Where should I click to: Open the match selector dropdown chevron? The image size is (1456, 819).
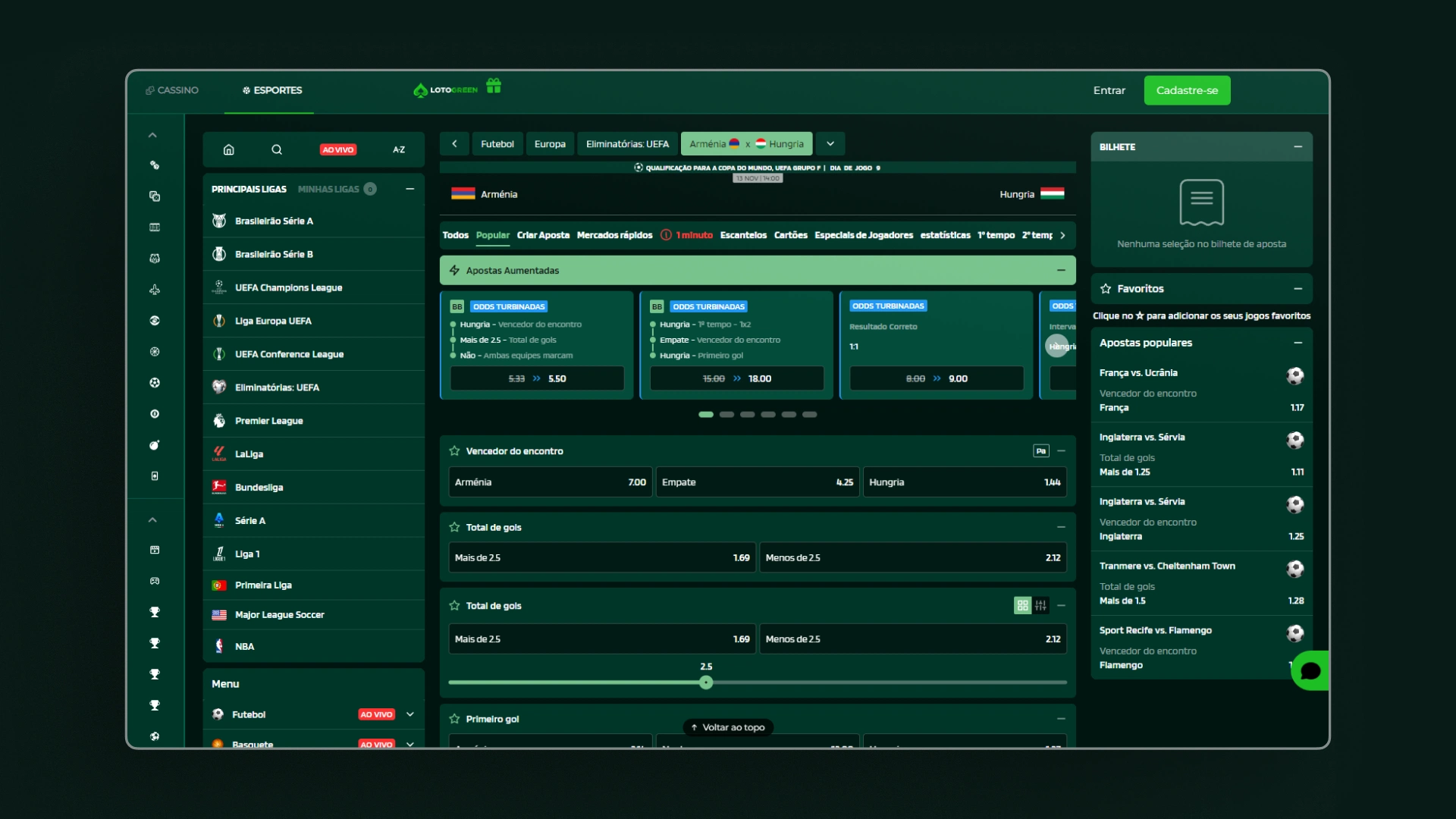(x=830, y=144)
